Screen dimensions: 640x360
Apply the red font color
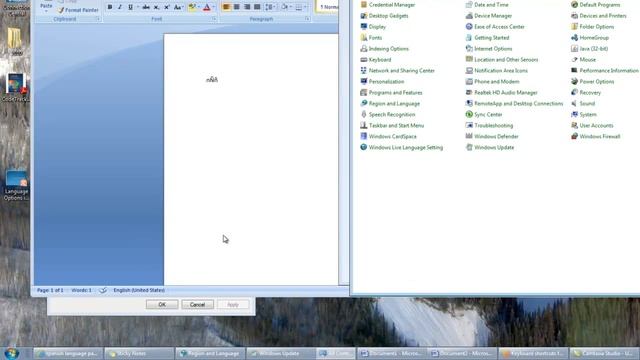tap(207, 7)
